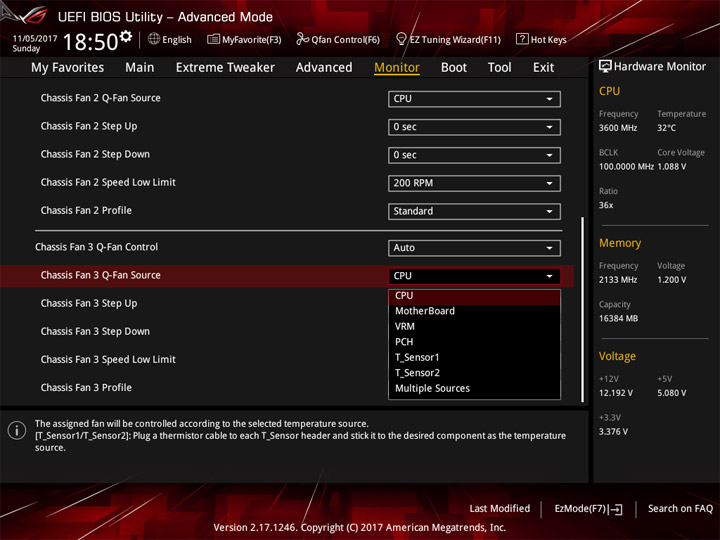
Task: Open MyFavorite(F3) list icon
Action: [x=213, y=39]
